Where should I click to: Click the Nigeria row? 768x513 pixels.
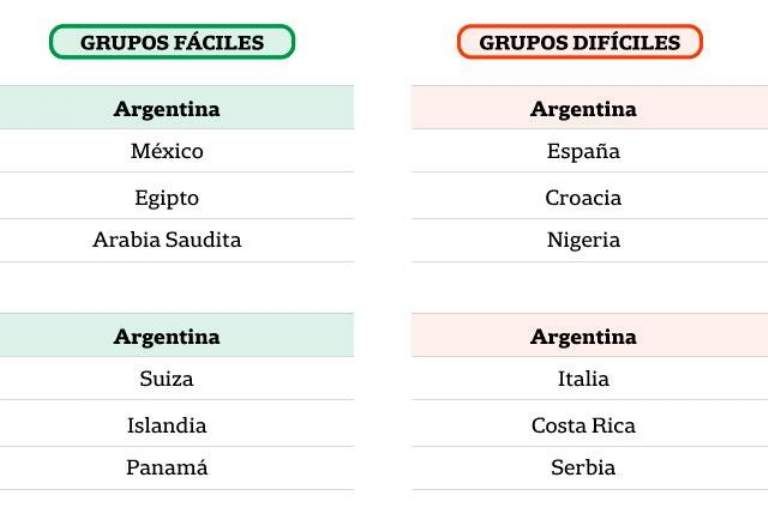(x=583, y=240)
